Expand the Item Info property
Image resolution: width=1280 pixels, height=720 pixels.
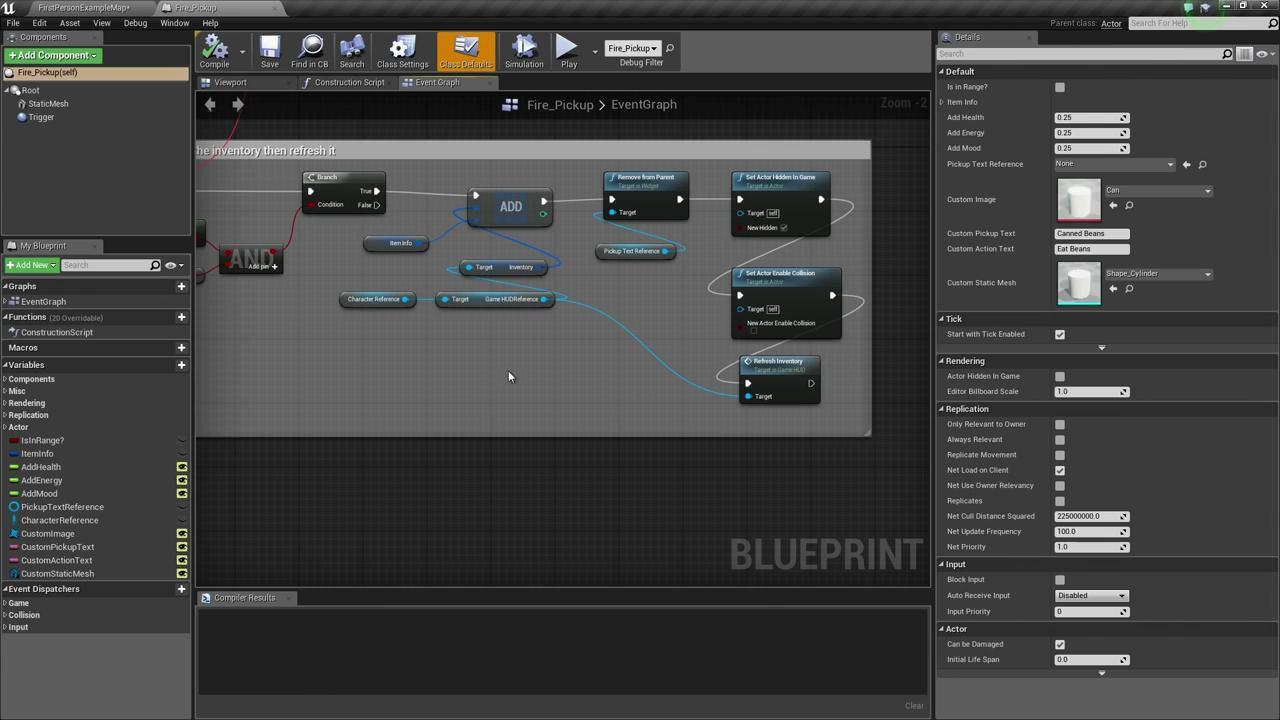point(942,102)
